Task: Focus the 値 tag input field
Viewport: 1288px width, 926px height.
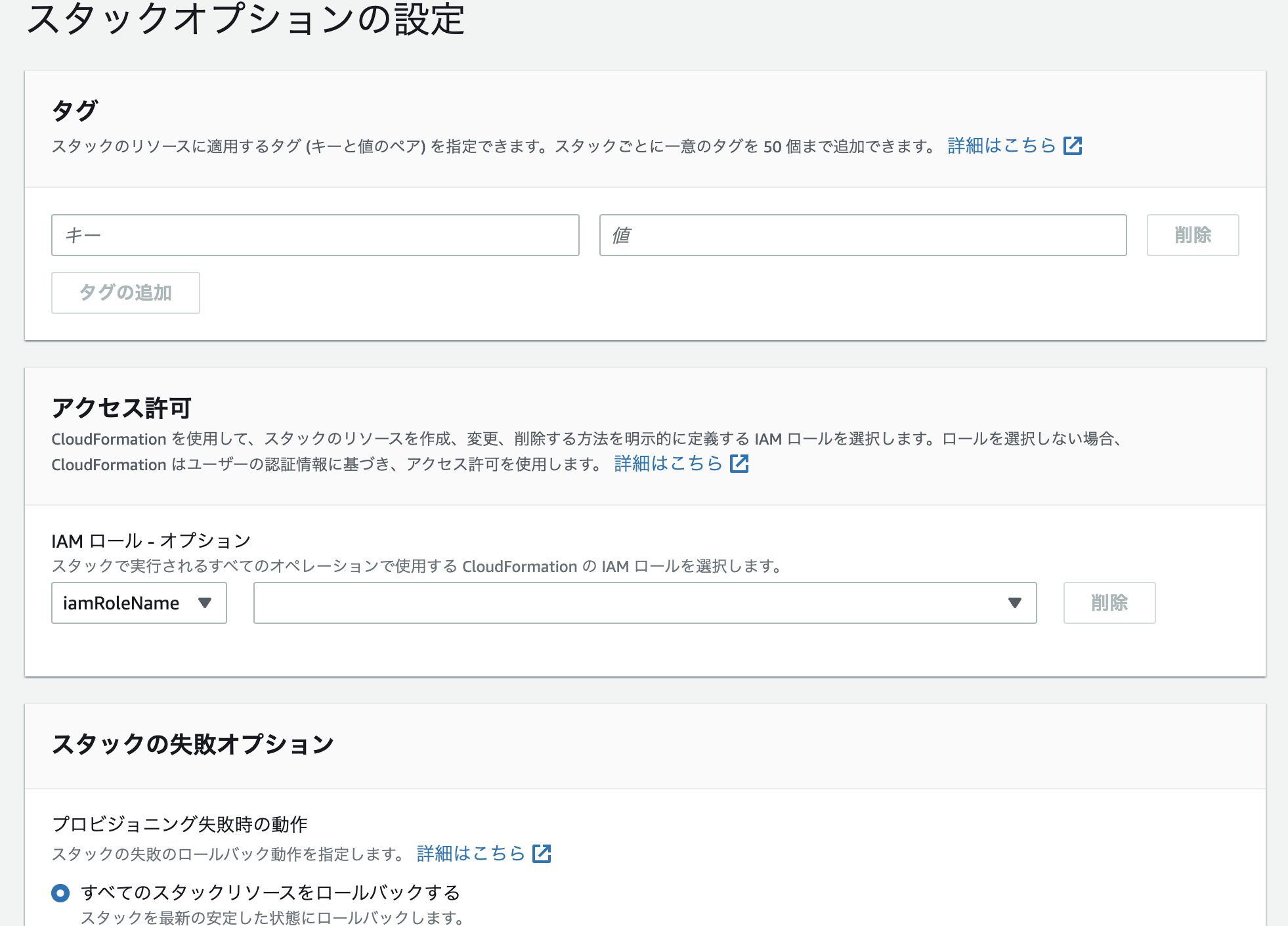Action: coord(863,235)
